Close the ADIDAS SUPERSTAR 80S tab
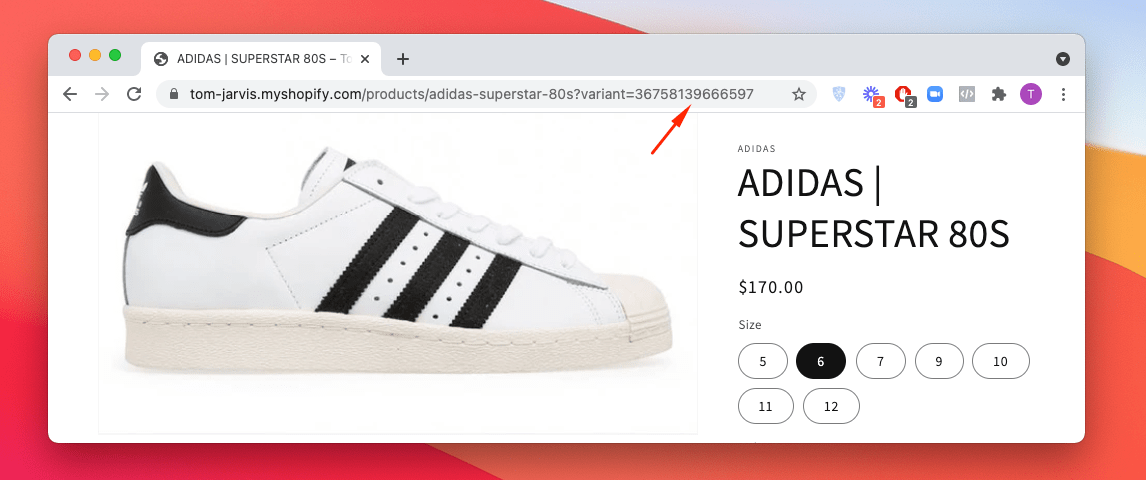The width and height of the screenshot is (1146, 480). coord(366,59)
